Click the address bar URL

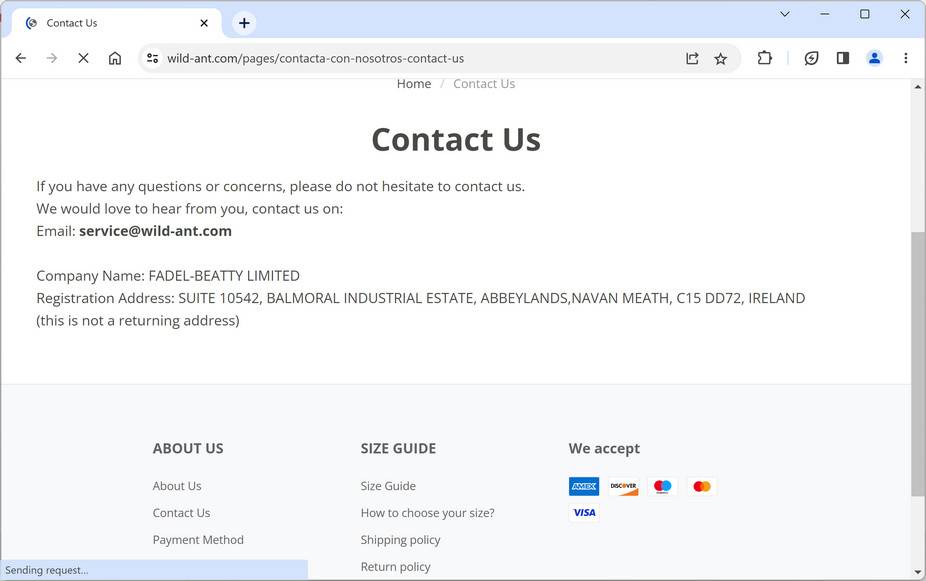coord(315,58)
